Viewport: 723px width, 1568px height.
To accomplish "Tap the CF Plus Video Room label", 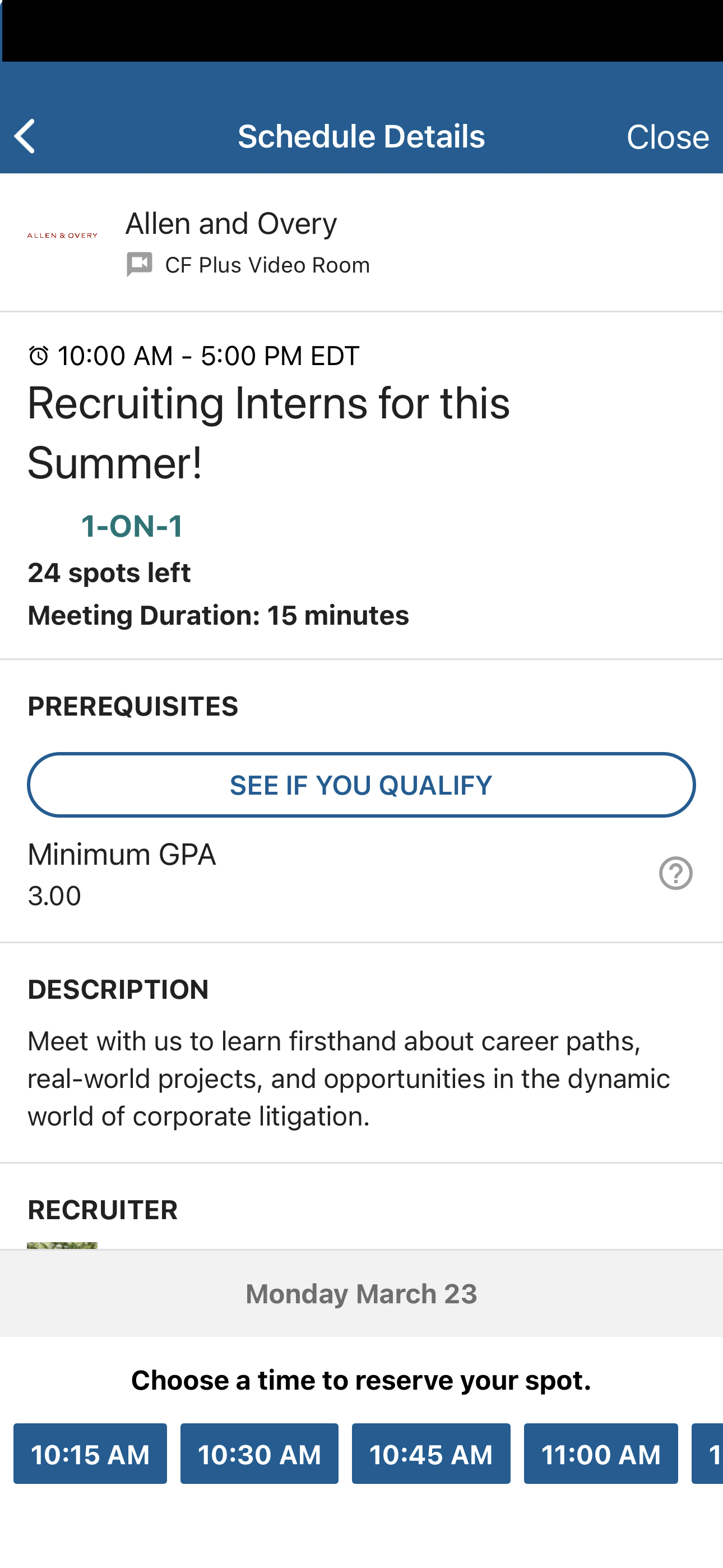I will [267, 265].
